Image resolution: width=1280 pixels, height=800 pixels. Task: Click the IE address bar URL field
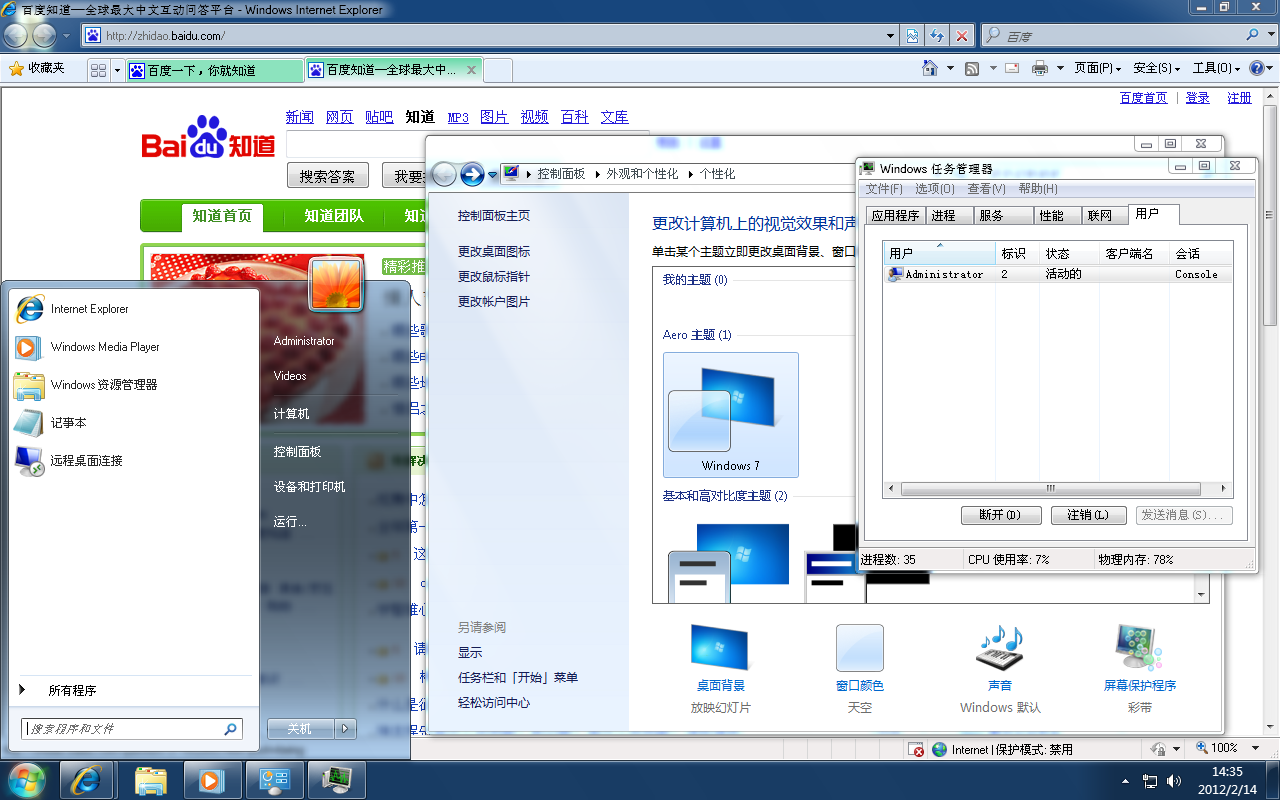click(x=484, y=36)
